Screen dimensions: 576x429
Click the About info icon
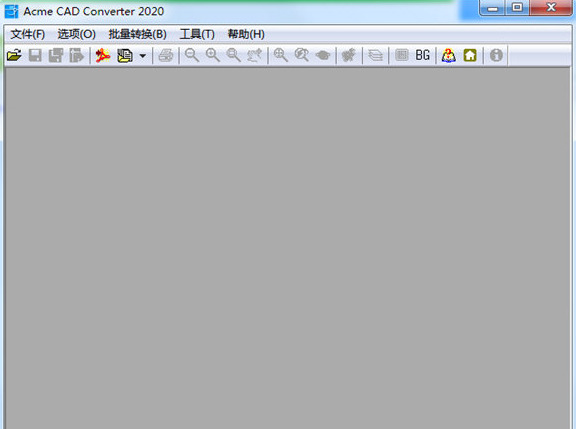click(x=496, y=55)
